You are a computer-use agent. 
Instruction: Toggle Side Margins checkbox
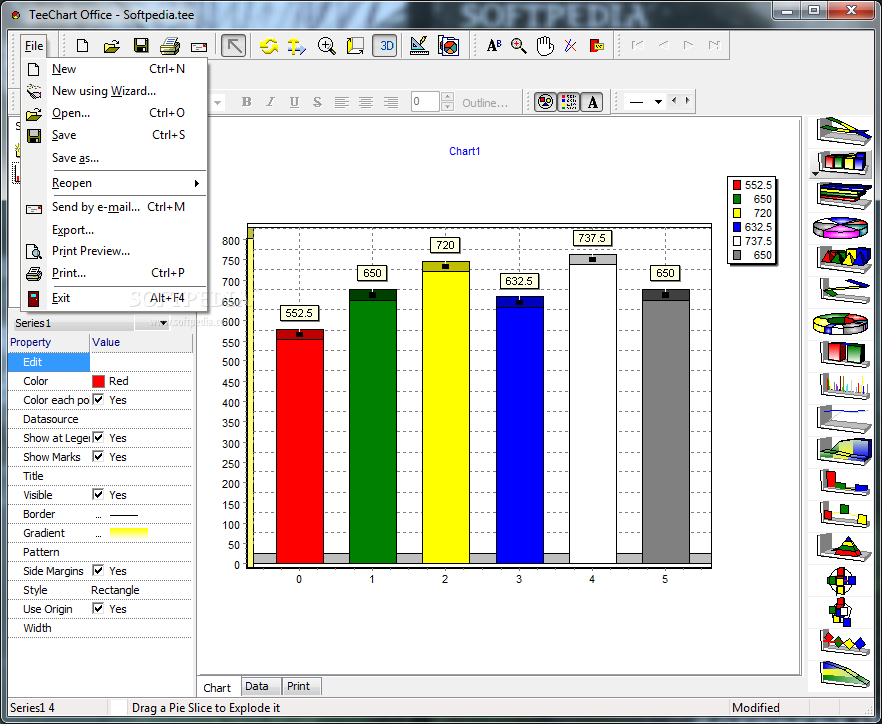pyautogui.click(x=98, y=570)
